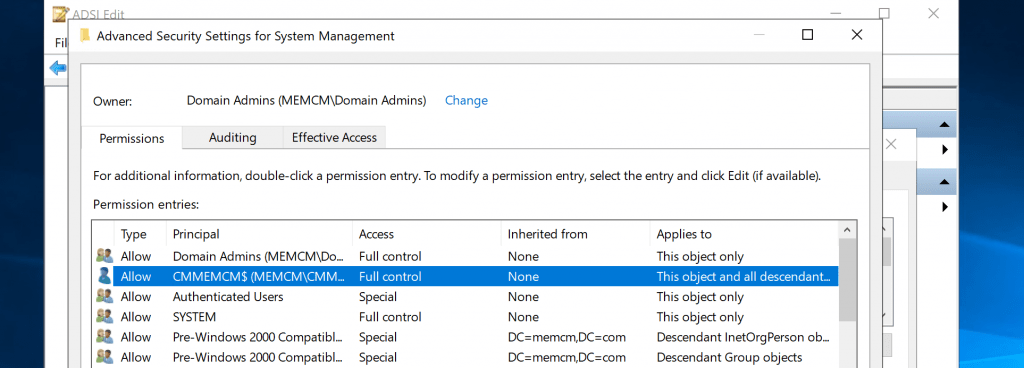Click the back arrow in the ADSI Edit toolbar
This screenshot has height=368, width=1024.
(58, 68)
